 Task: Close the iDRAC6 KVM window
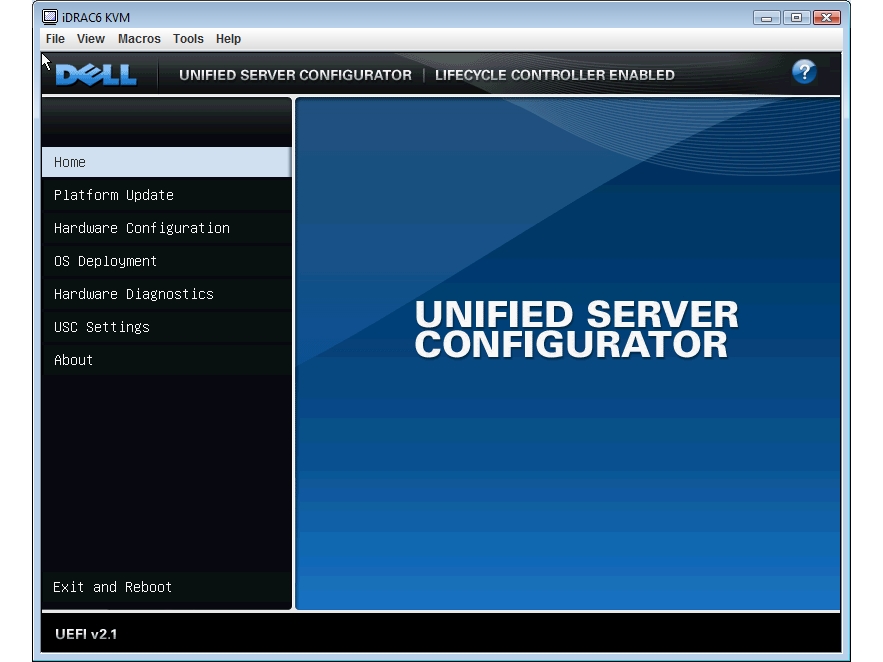827,18
